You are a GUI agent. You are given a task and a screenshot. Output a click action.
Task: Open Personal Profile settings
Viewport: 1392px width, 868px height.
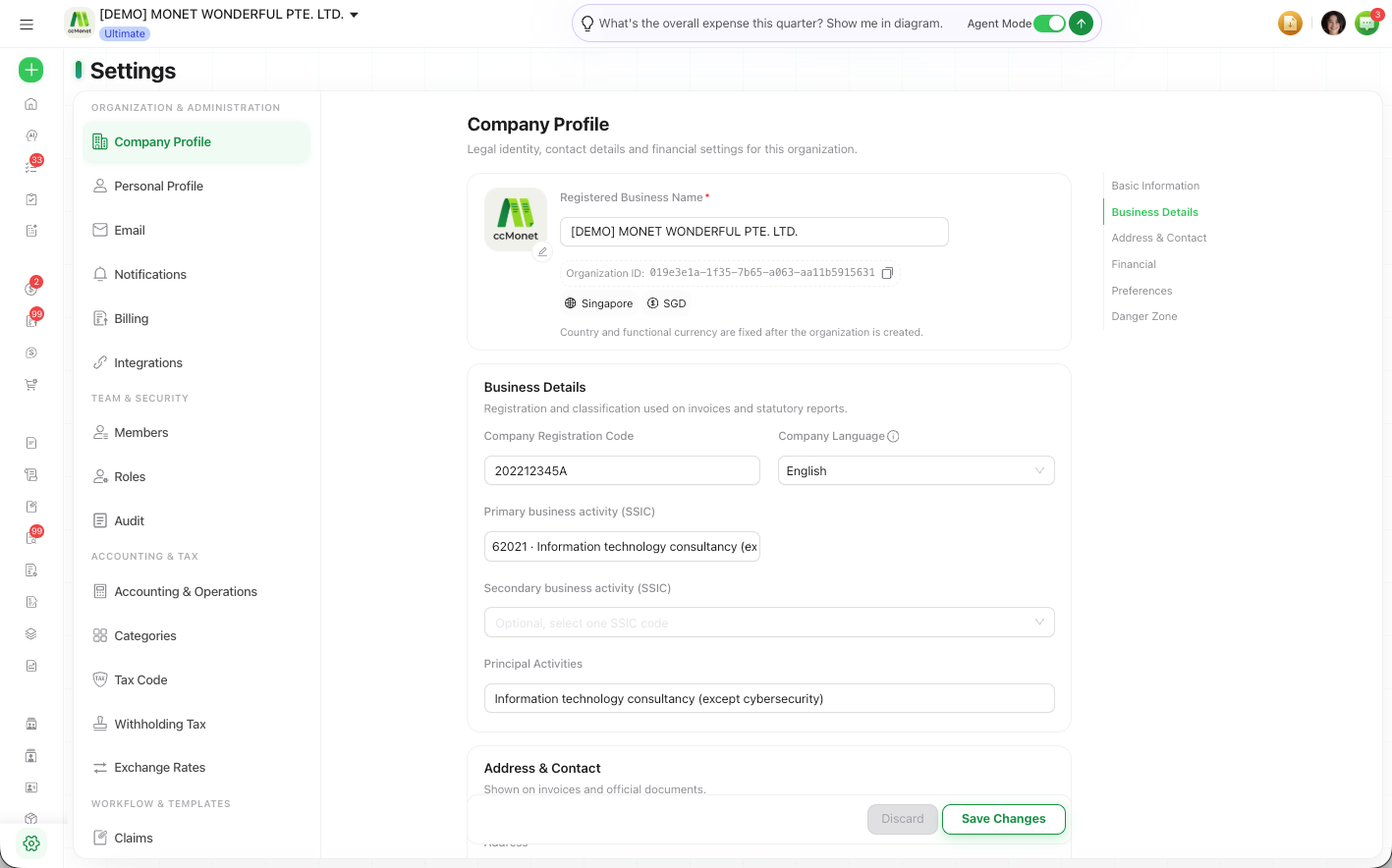coord(196,186)
